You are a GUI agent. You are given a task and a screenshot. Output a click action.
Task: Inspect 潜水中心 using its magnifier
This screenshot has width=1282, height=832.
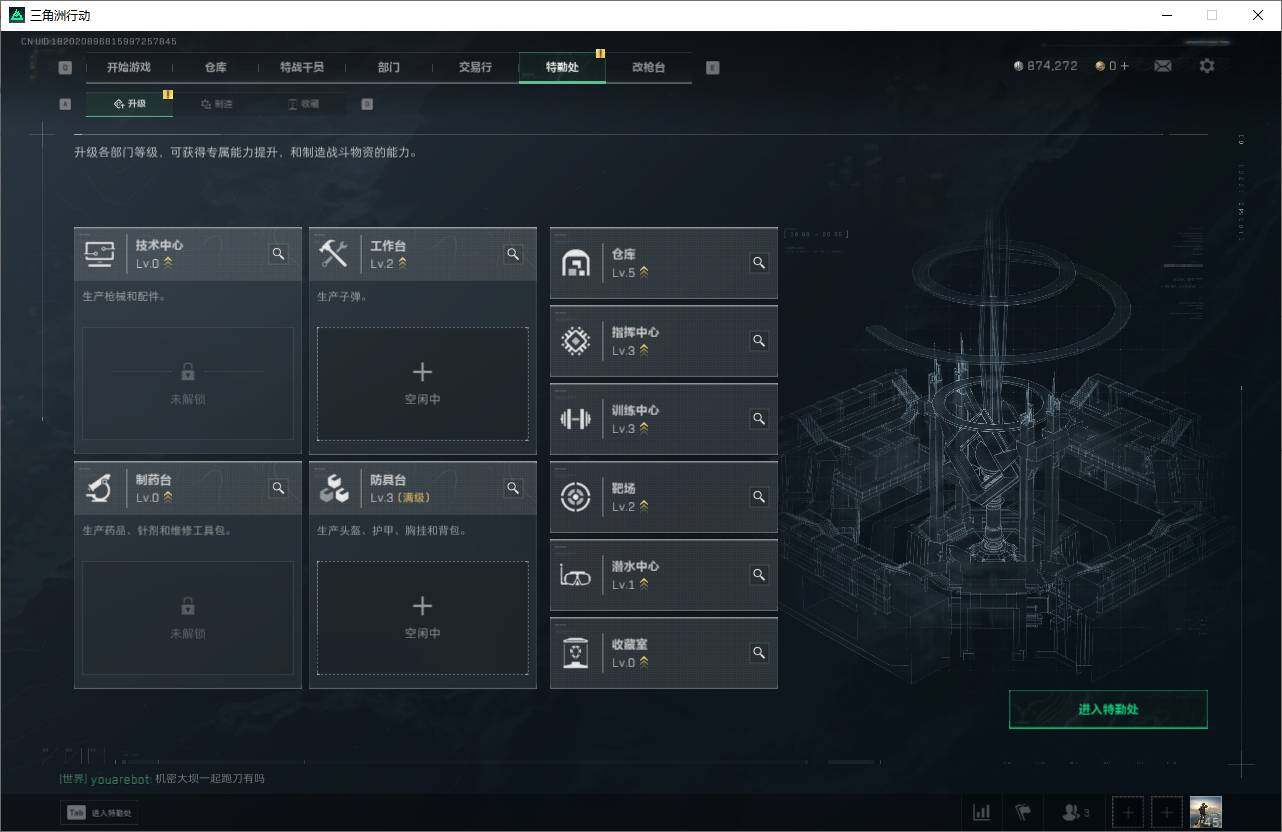[759, 575]
